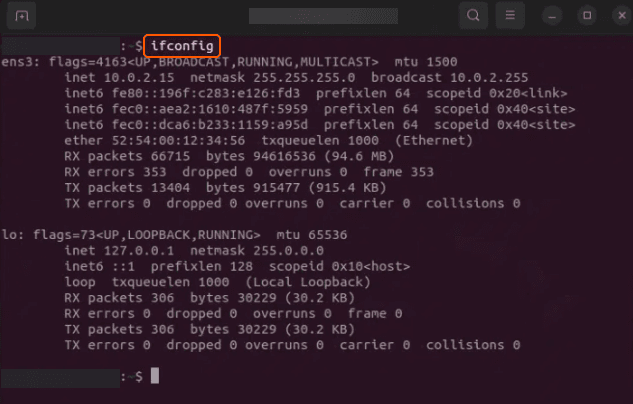
Task: Click the (Ethernet) label
Action: point(434,140)
